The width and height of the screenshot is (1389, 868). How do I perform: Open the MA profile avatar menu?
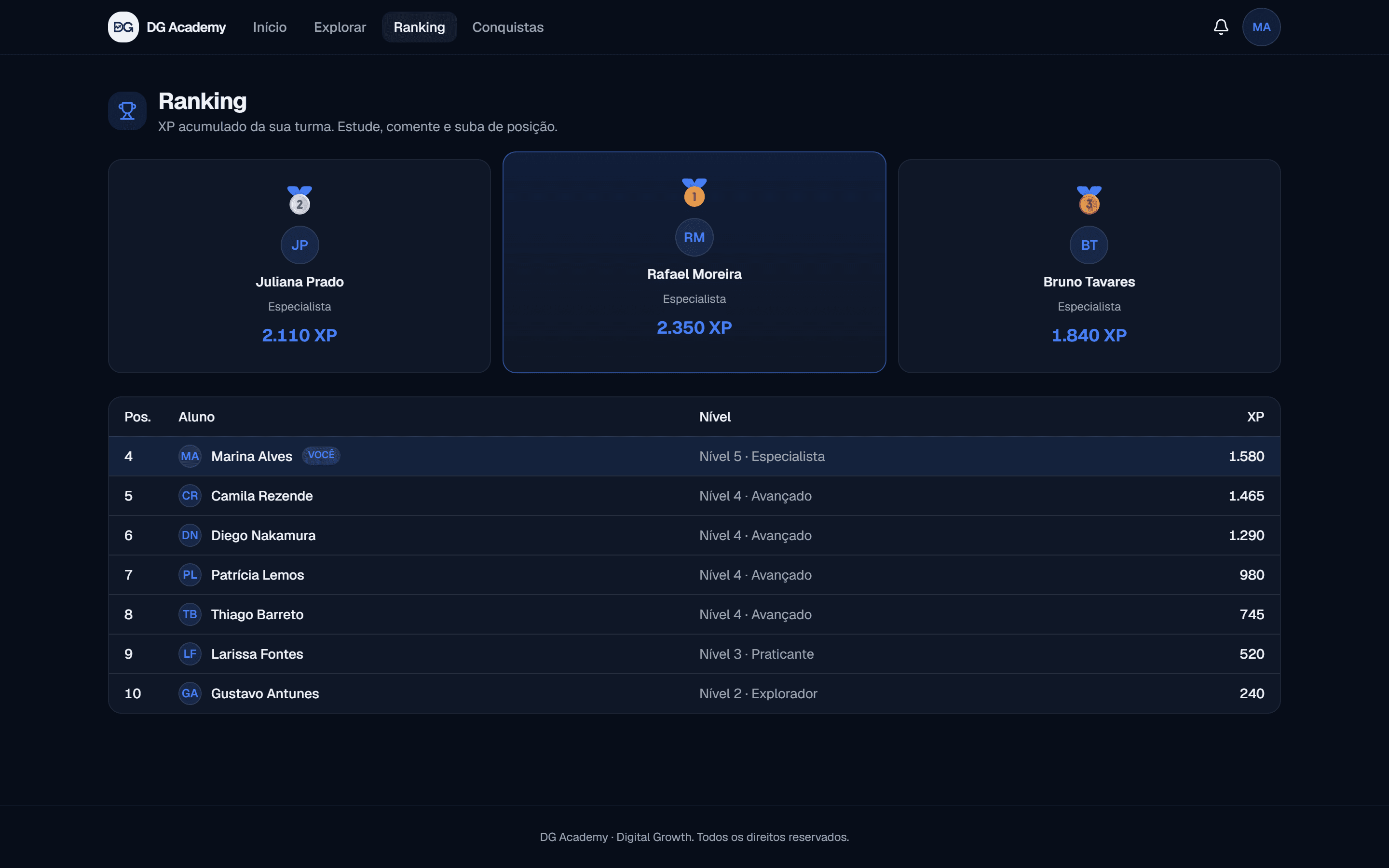[x=1261, y=27]
